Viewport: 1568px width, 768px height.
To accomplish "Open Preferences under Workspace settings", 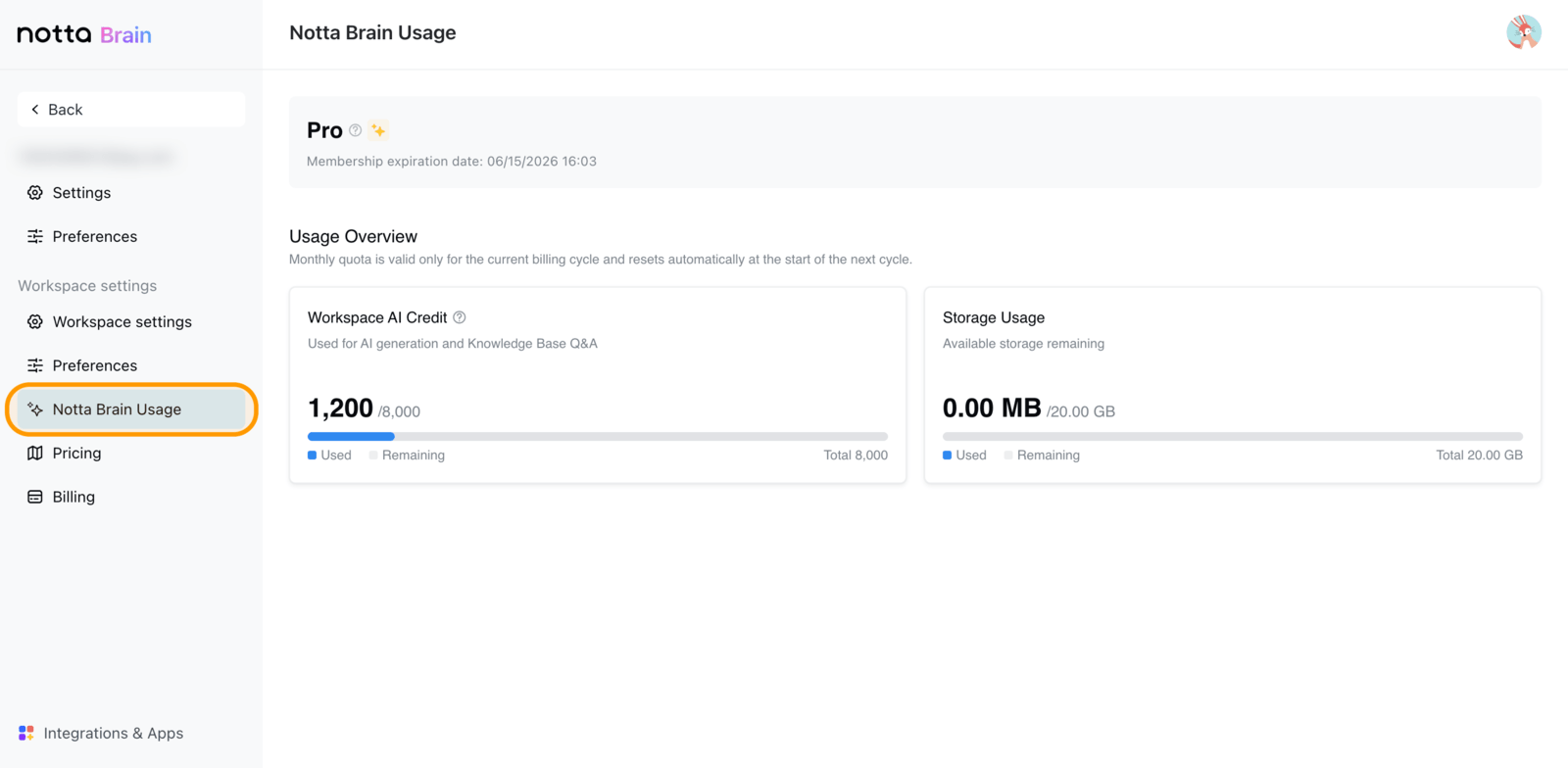I will pyautogui.click(x=131, y=365).
